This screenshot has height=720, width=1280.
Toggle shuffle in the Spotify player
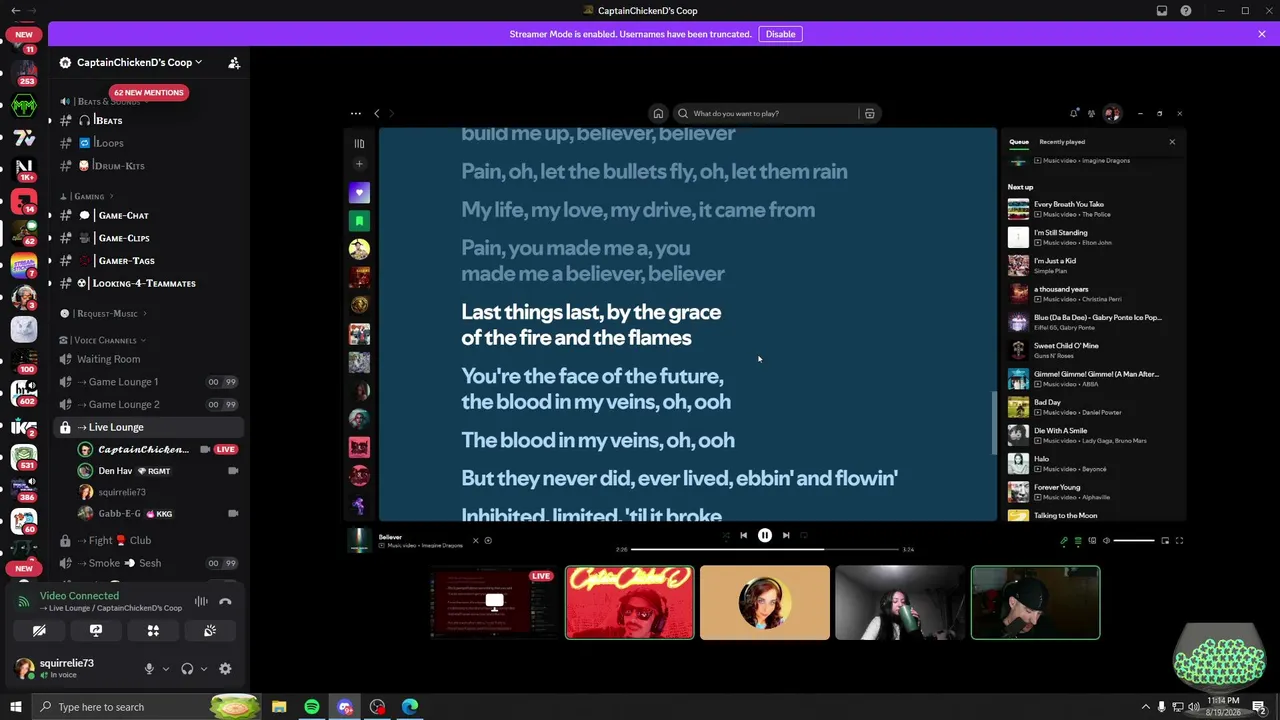click(x=726, y=535)
